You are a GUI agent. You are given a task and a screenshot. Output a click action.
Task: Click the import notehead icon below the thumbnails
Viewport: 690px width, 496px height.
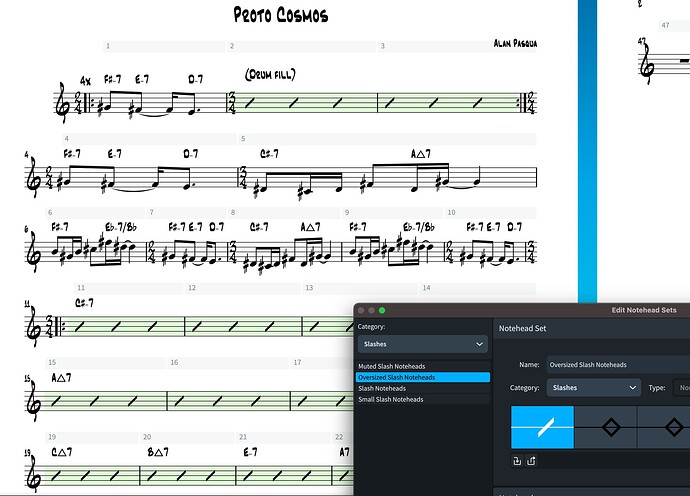coord(517,461)
